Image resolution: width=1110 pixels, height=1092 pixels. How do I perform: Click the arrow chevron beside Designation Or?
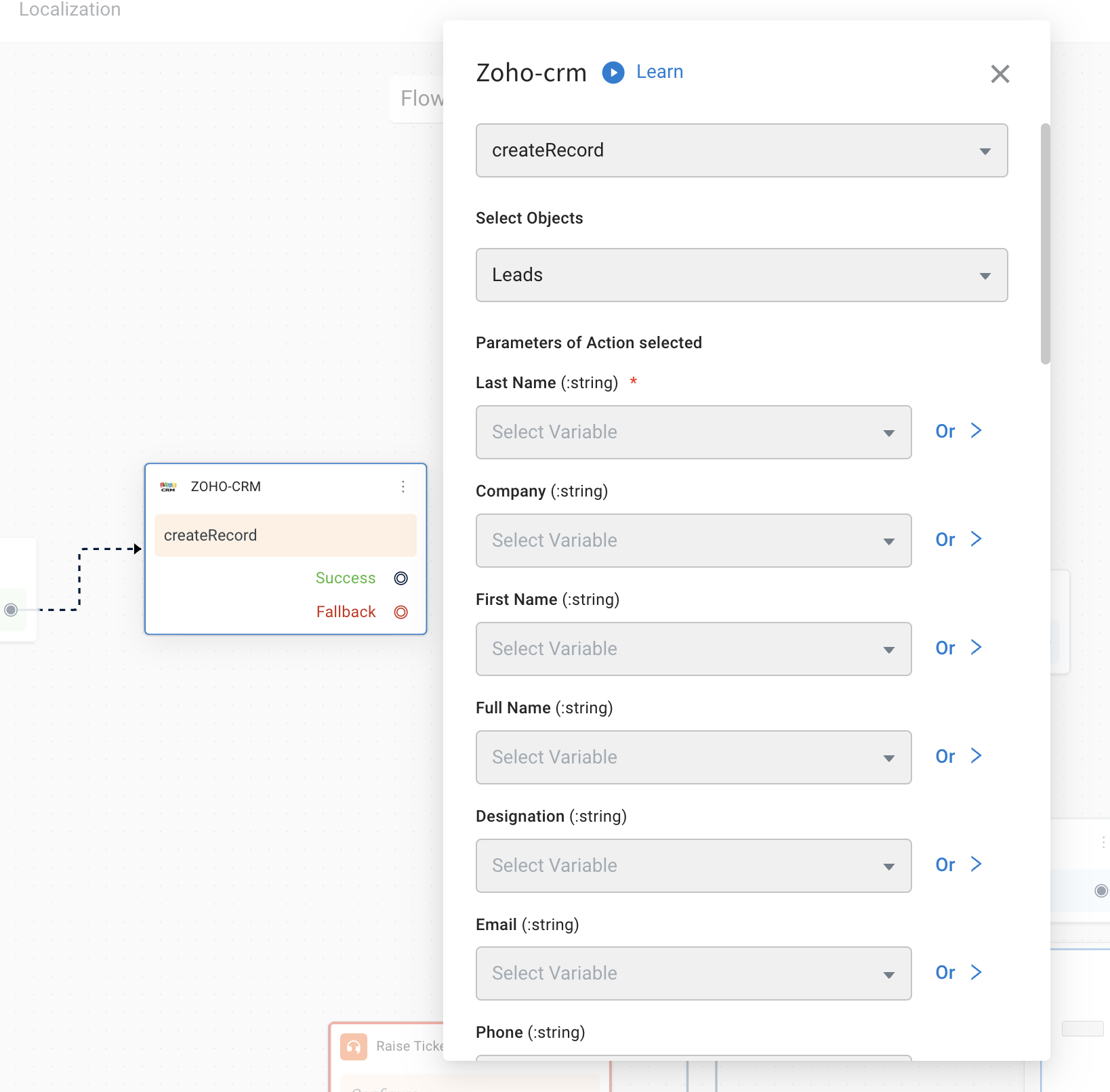[976, 864]
